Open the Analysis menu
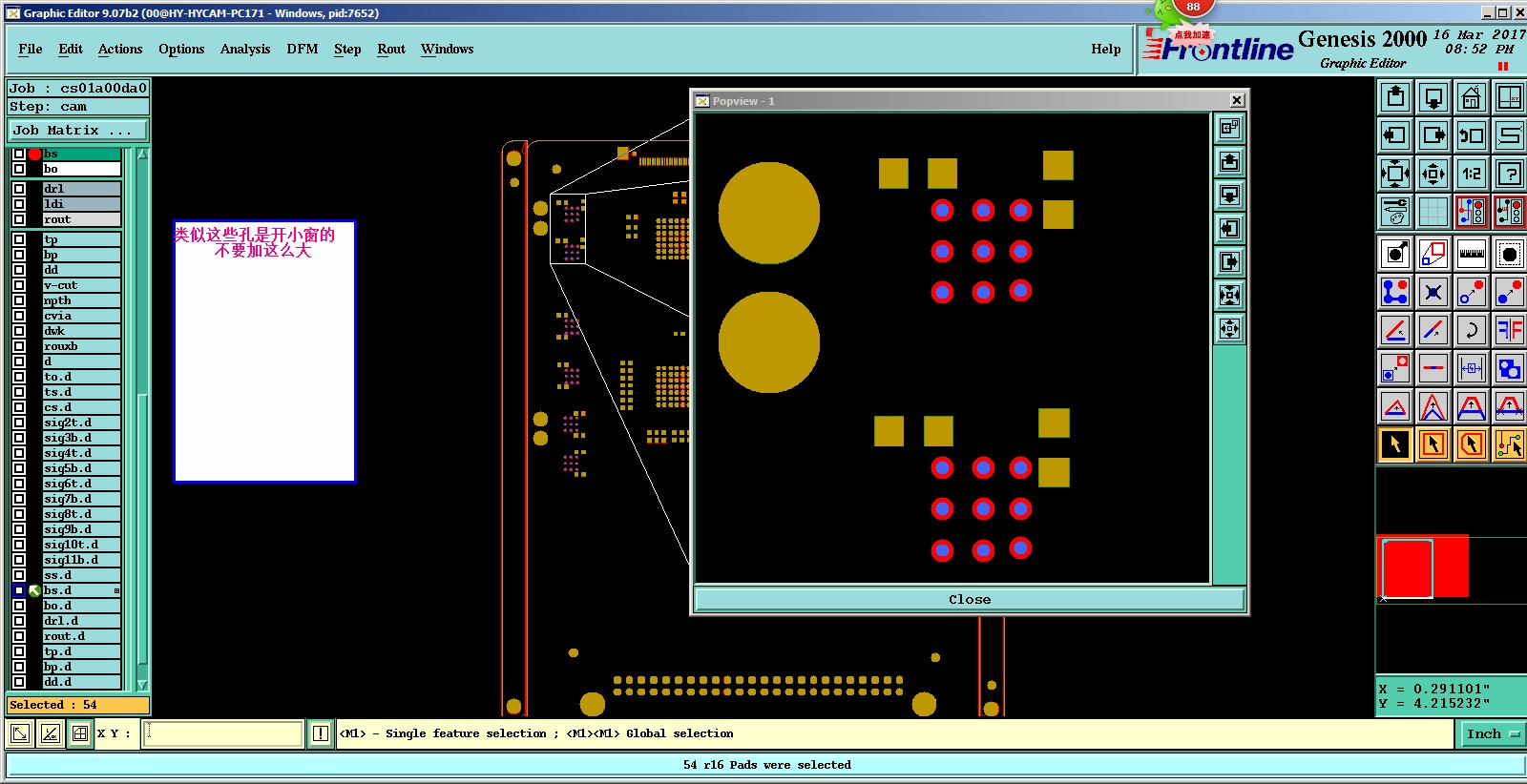Screen dimensions: 1527x784 click(245, 49)
